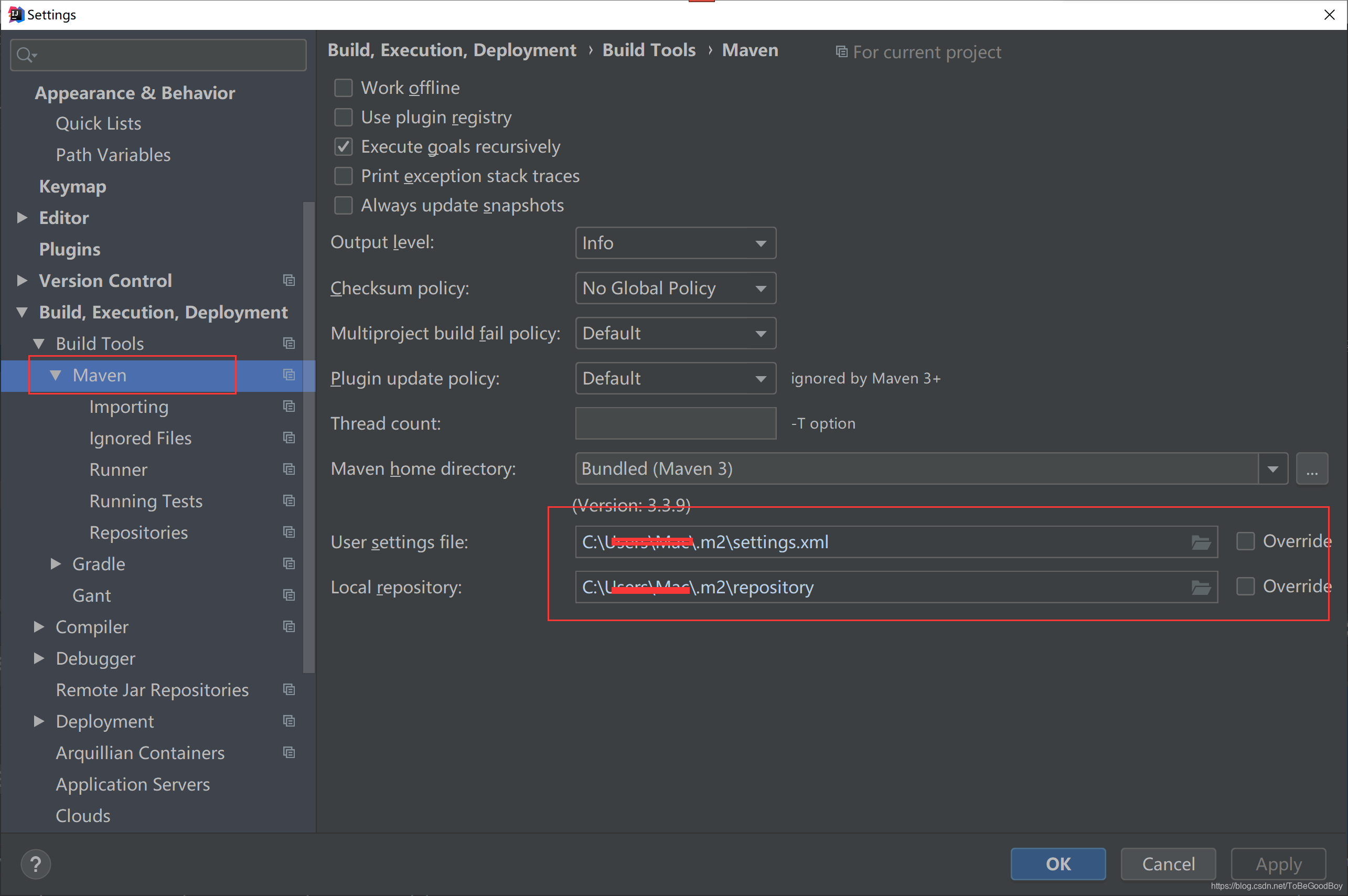Uncheck Execute goals recursively

(x=343, y=147)
